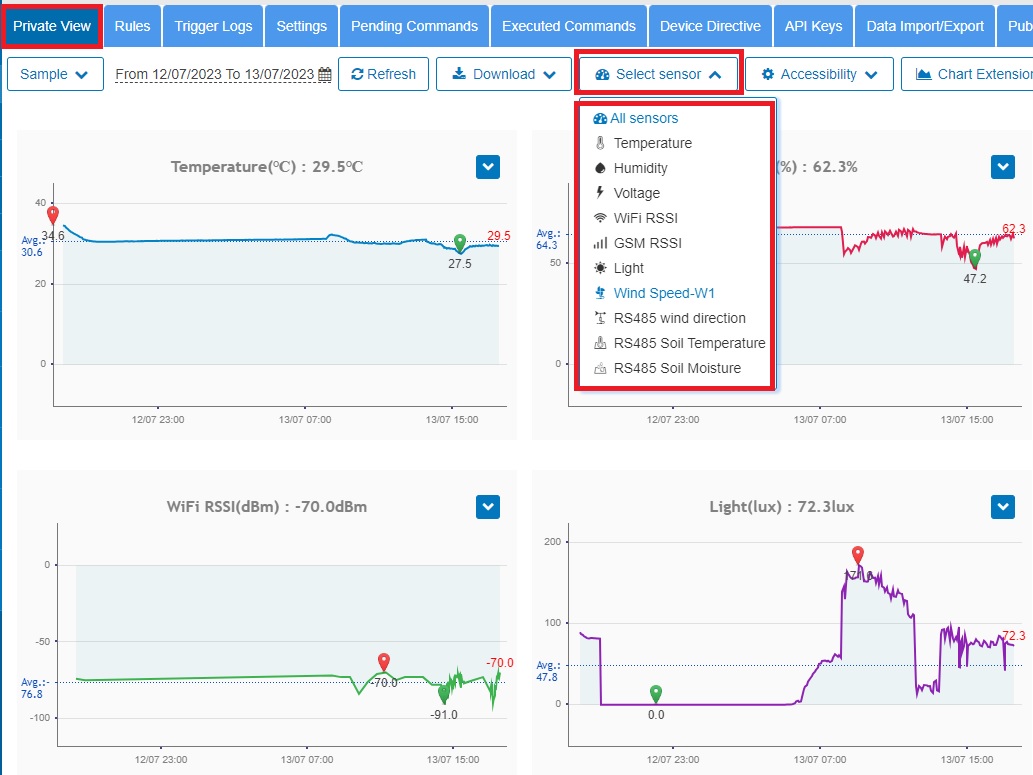The width and height of the screenshot is (1033, 775).
Task: Select the Humidity sensor option
Action: tap(640, 168)
